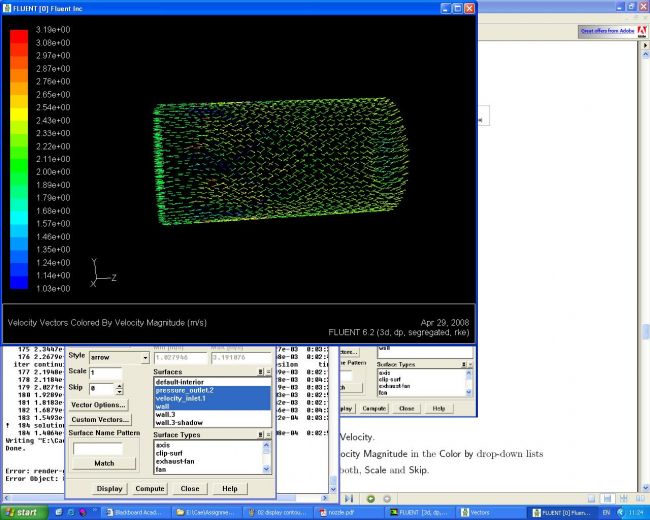Select exhaust-fan in Surface Types
Viewport: 650px width, 520px height.
pyautogui.click(x=209, y=461)
